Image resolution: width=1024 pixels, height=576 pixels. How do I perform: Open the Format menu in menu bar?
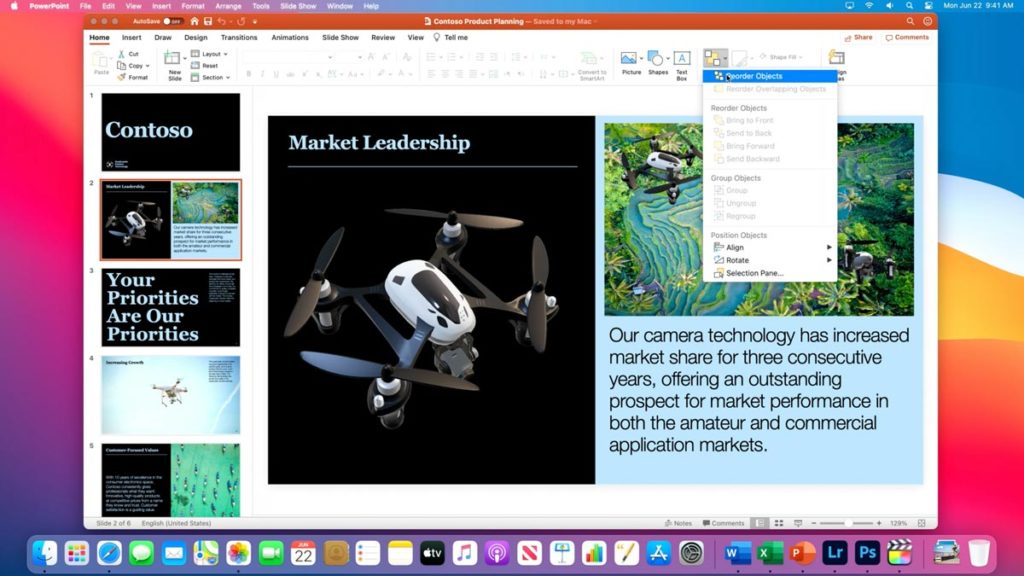193,6
